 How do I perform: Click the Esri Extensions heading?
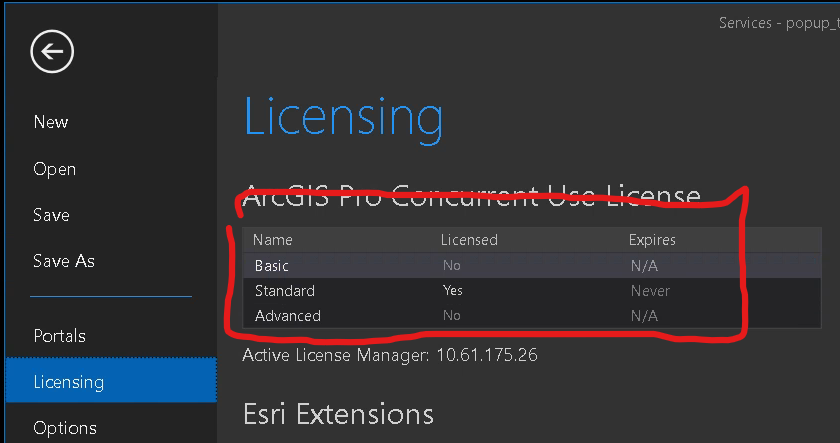338,413
